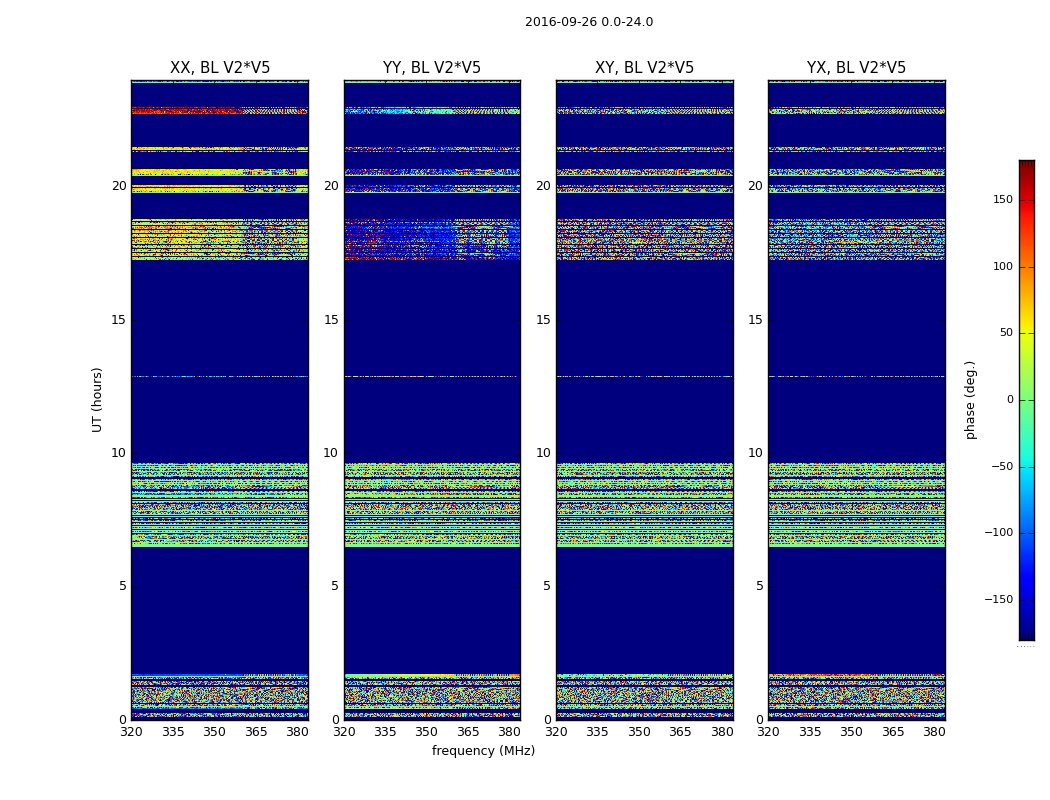Click x-axis tick '380' under YY panel
This screenshot has width=1050, height=800.
(510, 732)
